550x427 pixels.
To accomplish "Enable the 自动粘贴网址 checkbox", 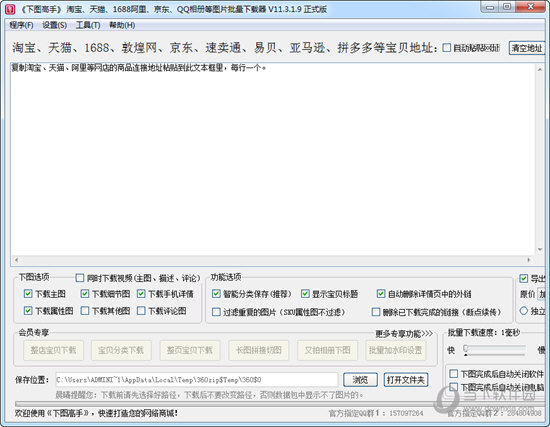I will (447, 48).
